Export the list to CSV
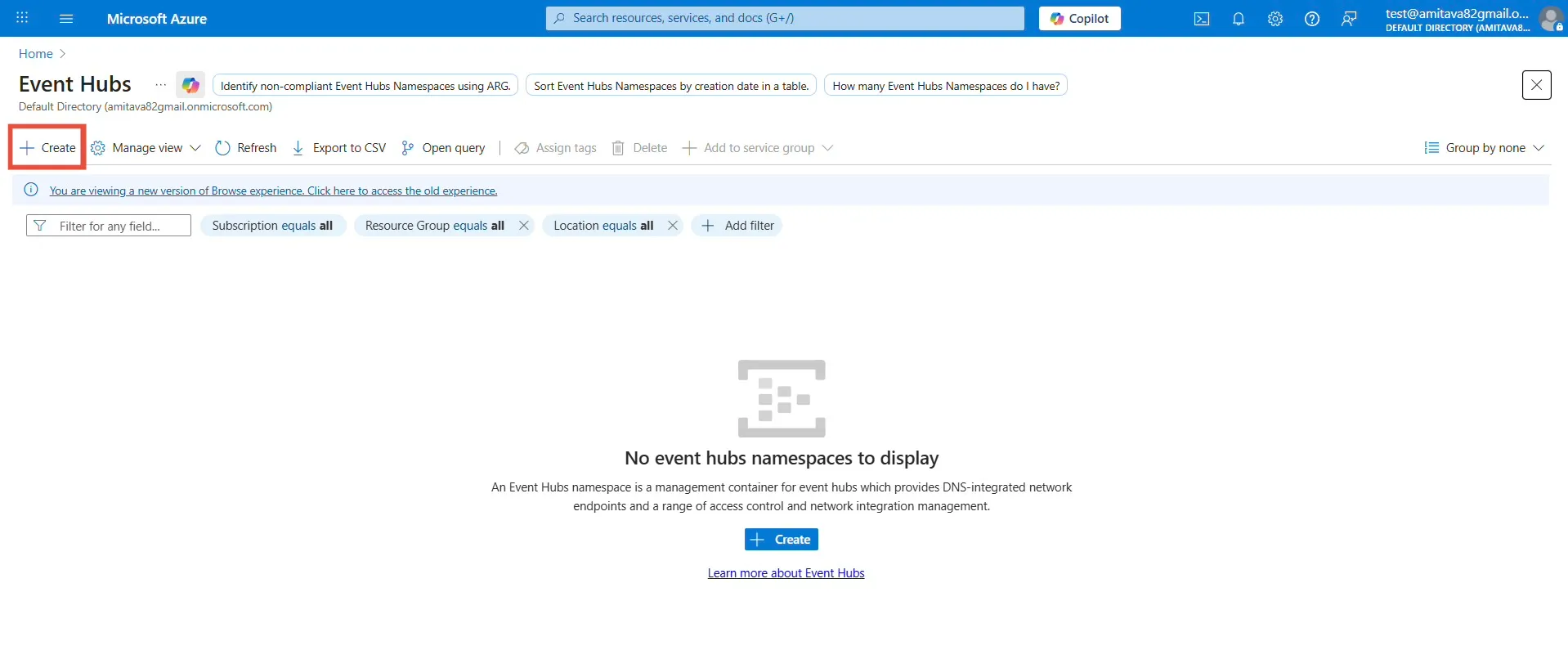This screenshot has height=646, width=1568. [339, 148]
